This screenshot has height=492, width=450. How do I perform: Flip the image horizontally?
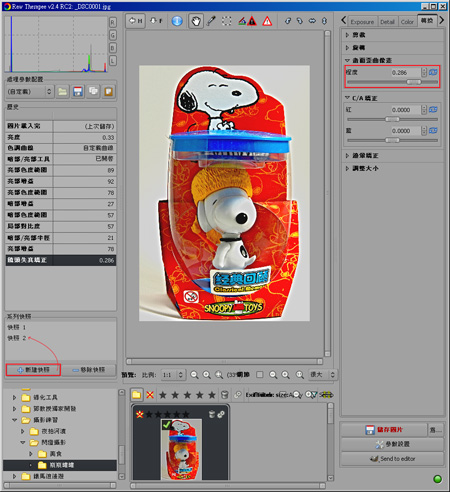coord(312,21)
